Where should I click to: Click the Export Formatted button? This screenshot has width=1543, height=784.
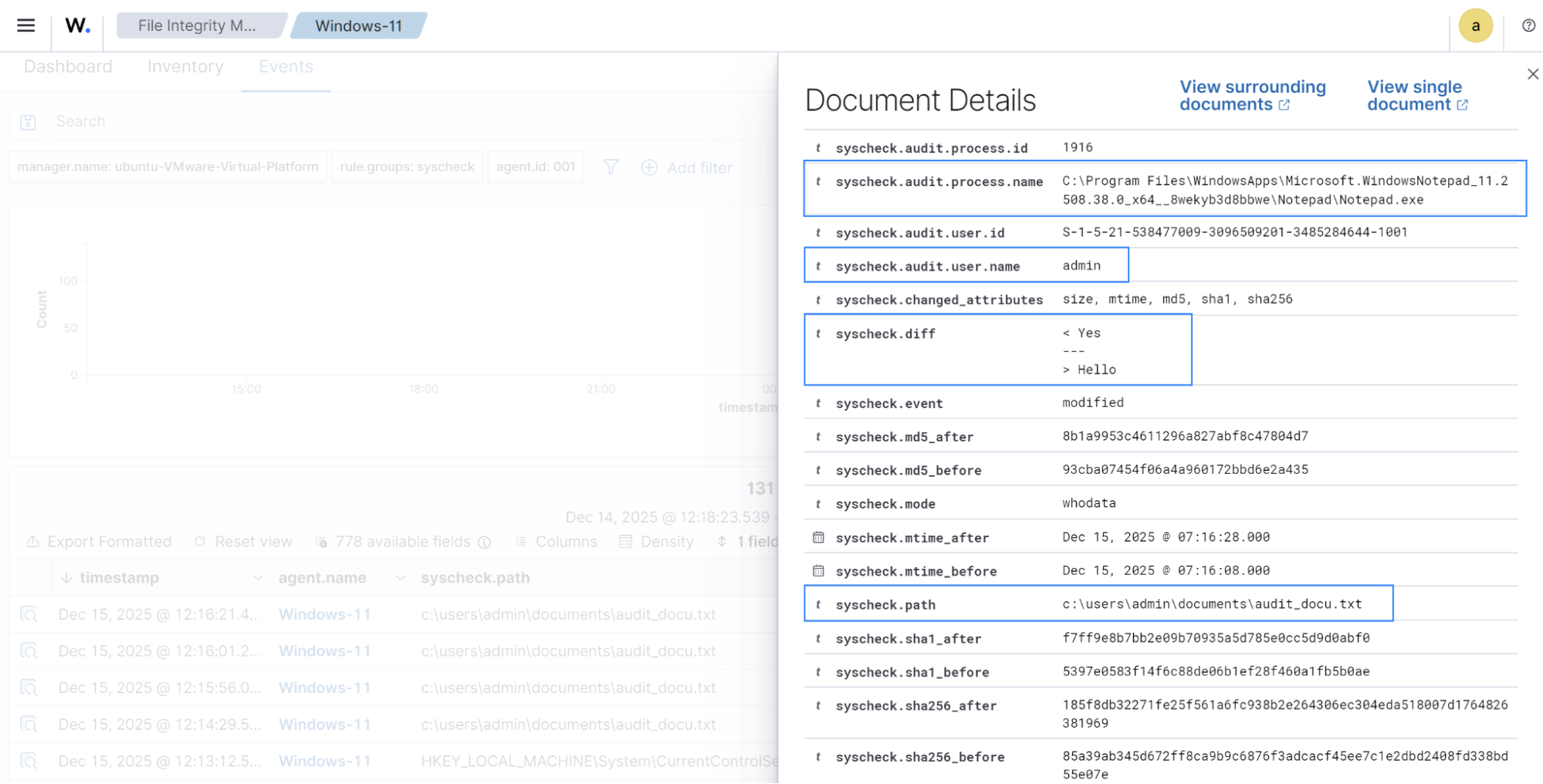point(99,542)
